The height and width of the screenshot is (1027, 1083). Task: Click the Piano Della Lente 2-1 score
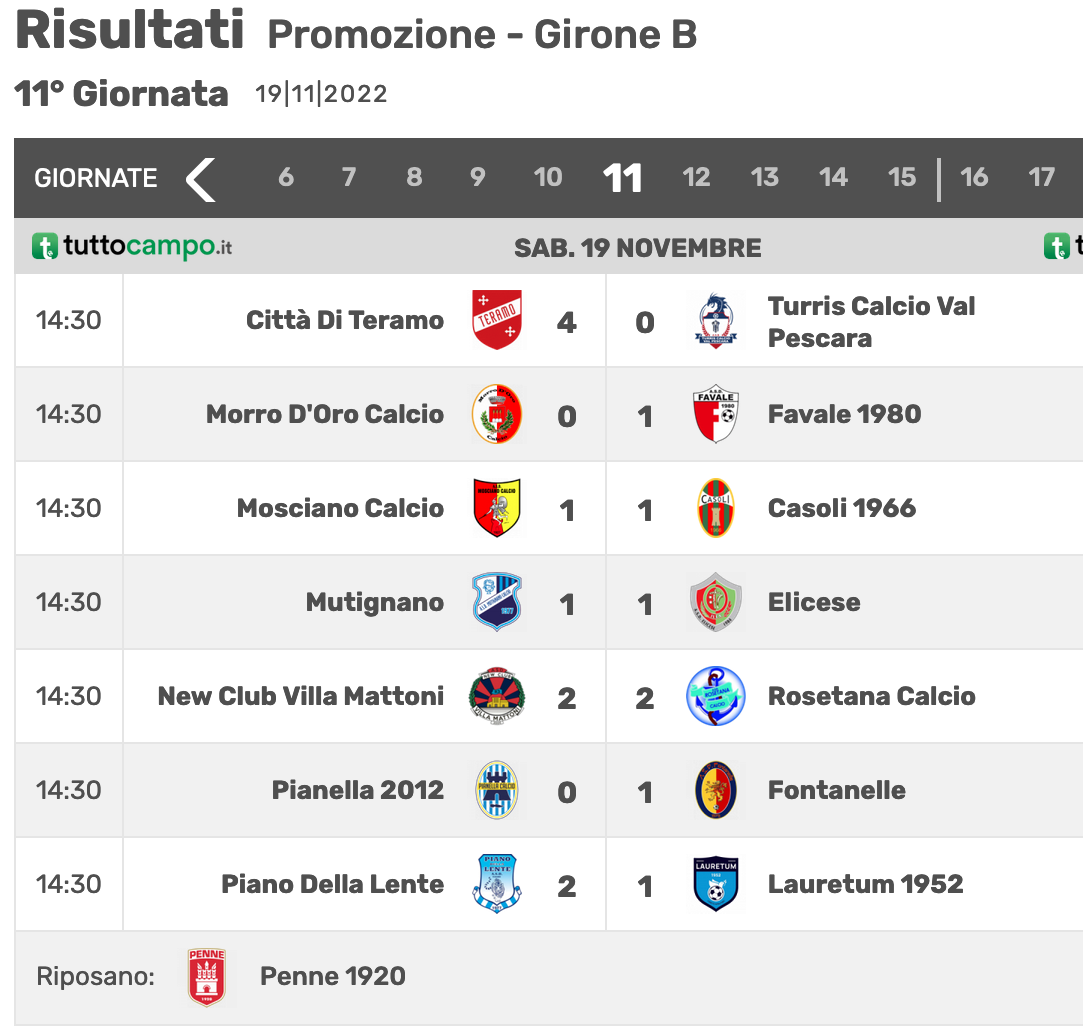(606, 885)
